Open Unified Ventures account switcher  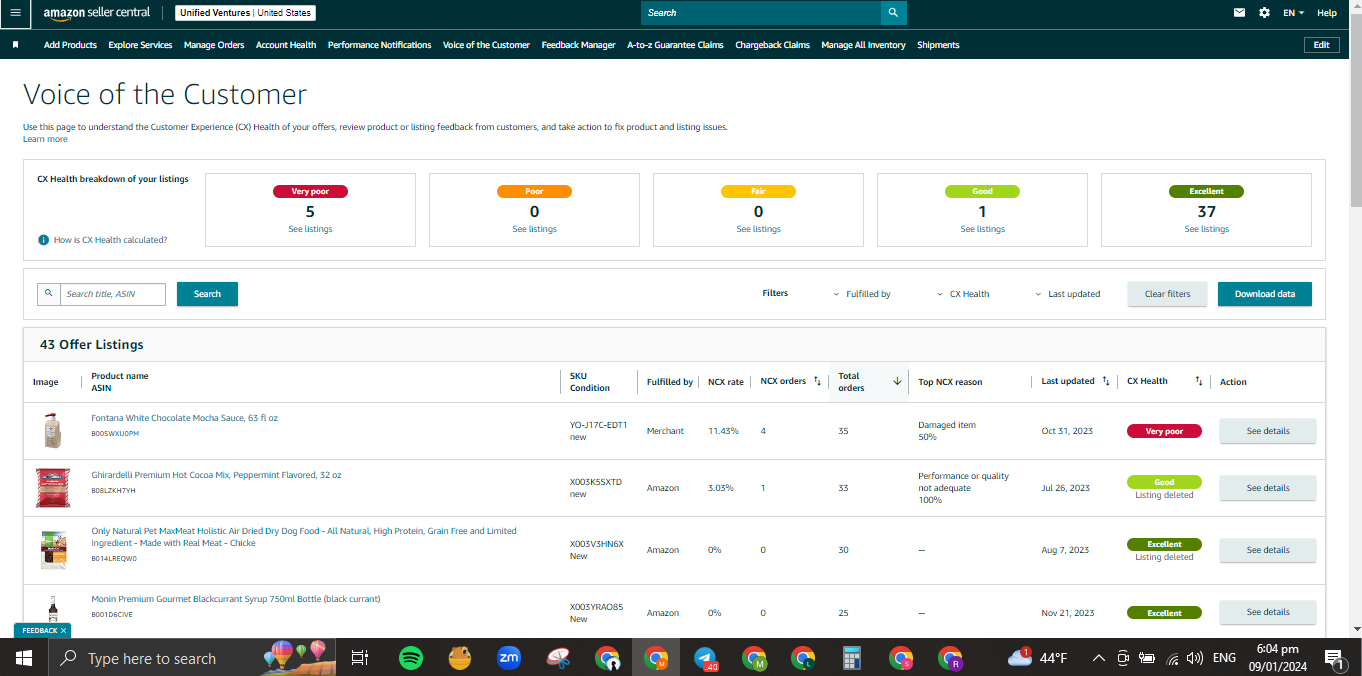245,13
